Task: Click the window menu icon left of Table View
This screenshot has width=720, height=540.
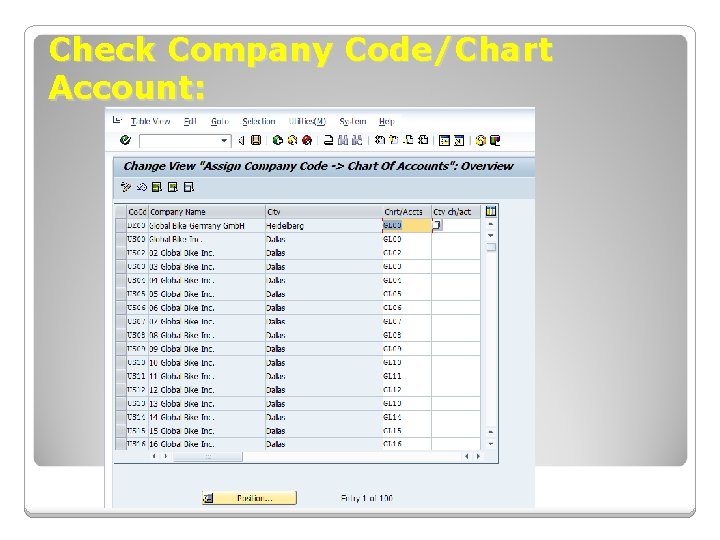Action: pos(117,120)
